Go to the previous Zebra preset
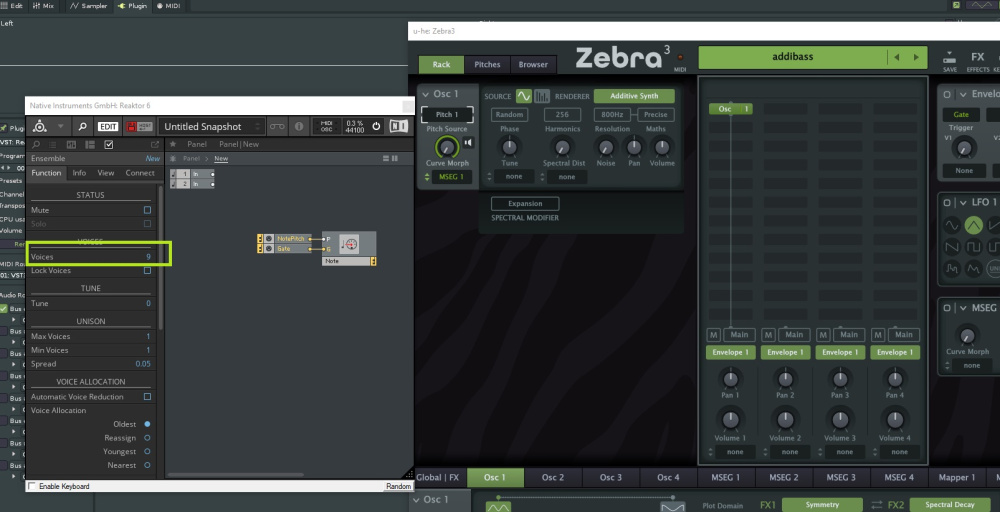The image size is (1000, 512). tap(897, 57)
